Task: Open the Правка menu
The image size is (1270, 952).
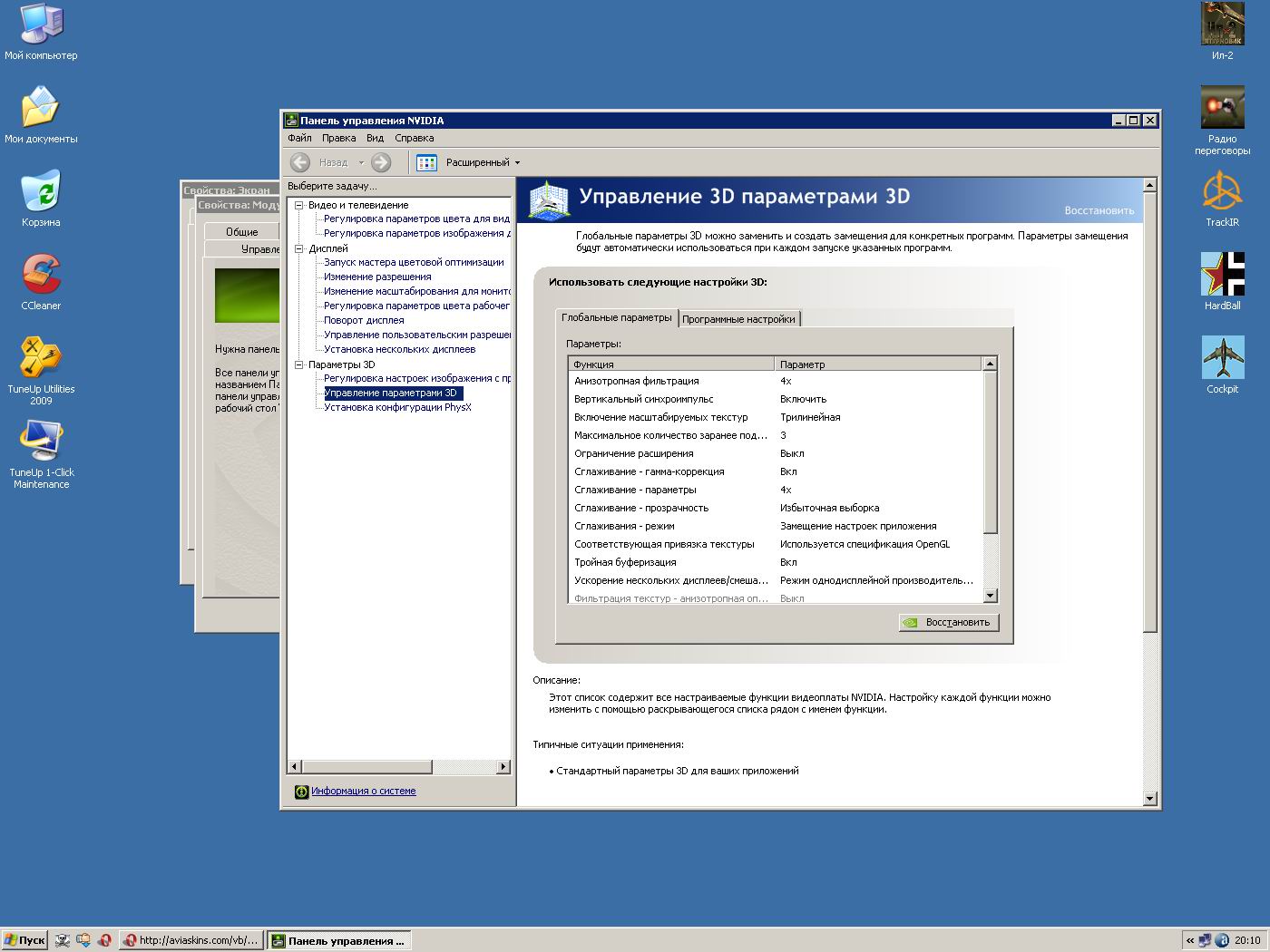Action: (x=338, y=138)
